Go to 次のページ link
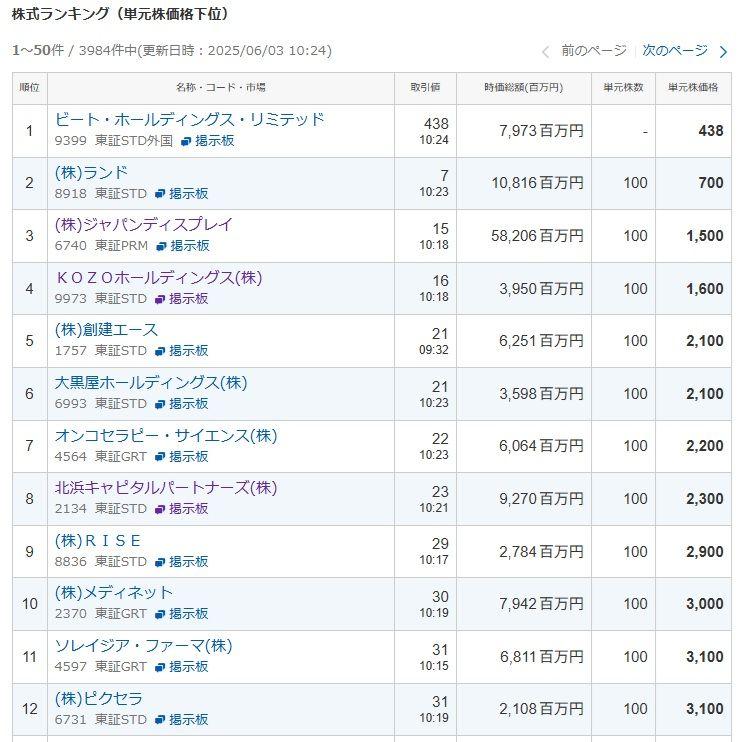Image resolution: width=742 pixels, height=742 pixels. (x=674, y=50)
